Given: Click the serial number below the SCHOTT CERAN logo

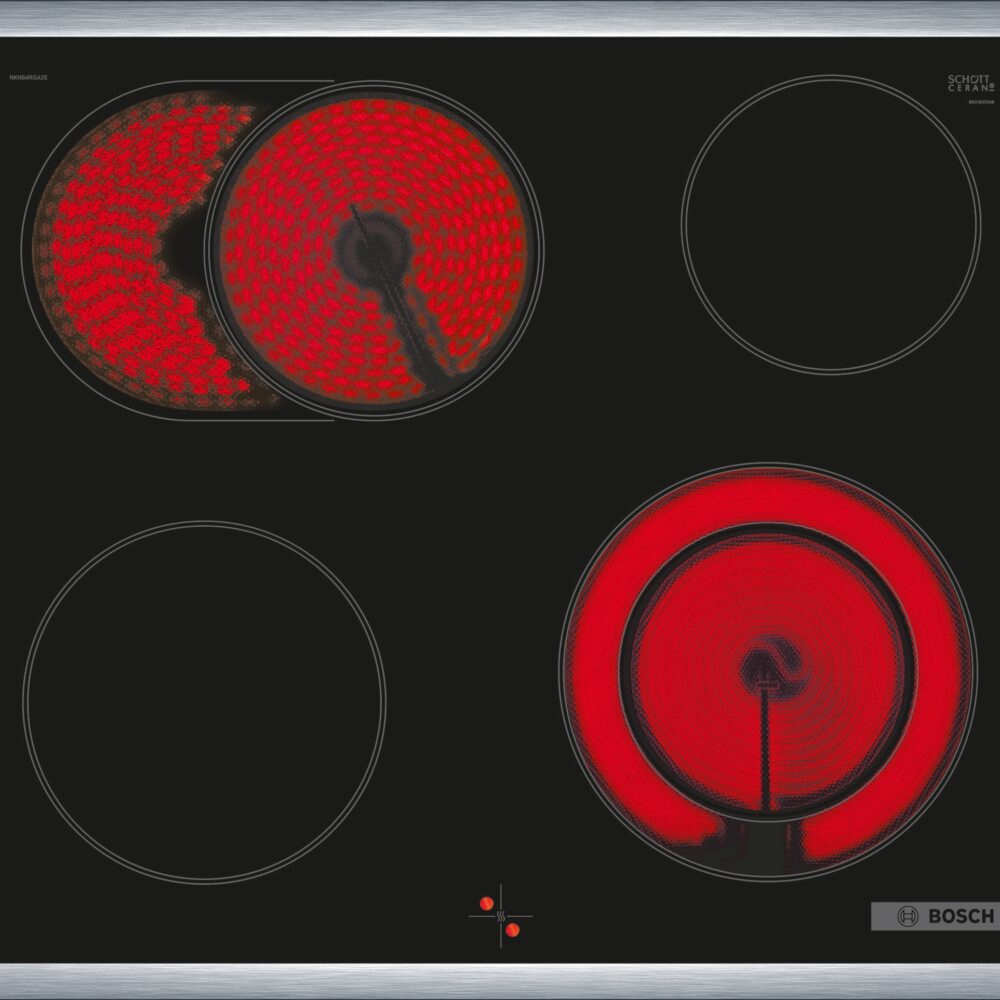Looking at the screenshot, I should pyautogui.click(x=981, y=101).
